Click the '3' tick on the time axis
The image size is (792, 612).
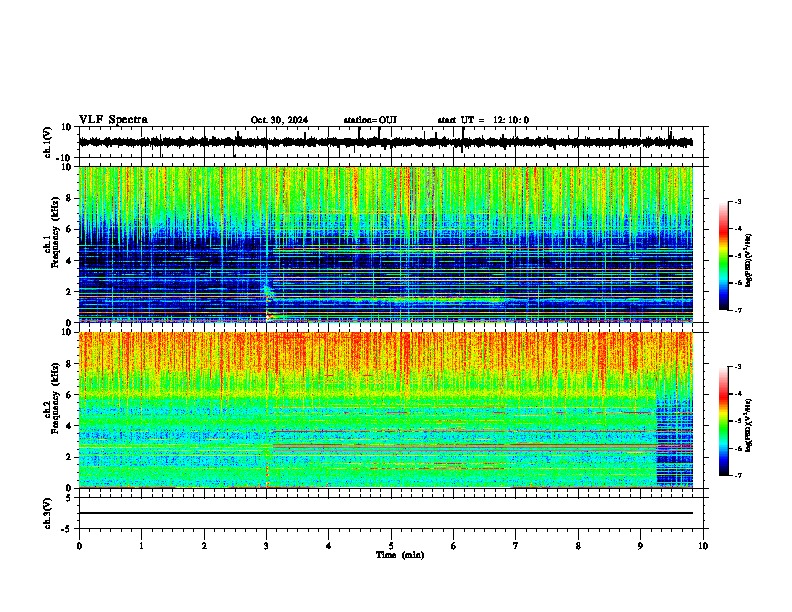point(266,546)
